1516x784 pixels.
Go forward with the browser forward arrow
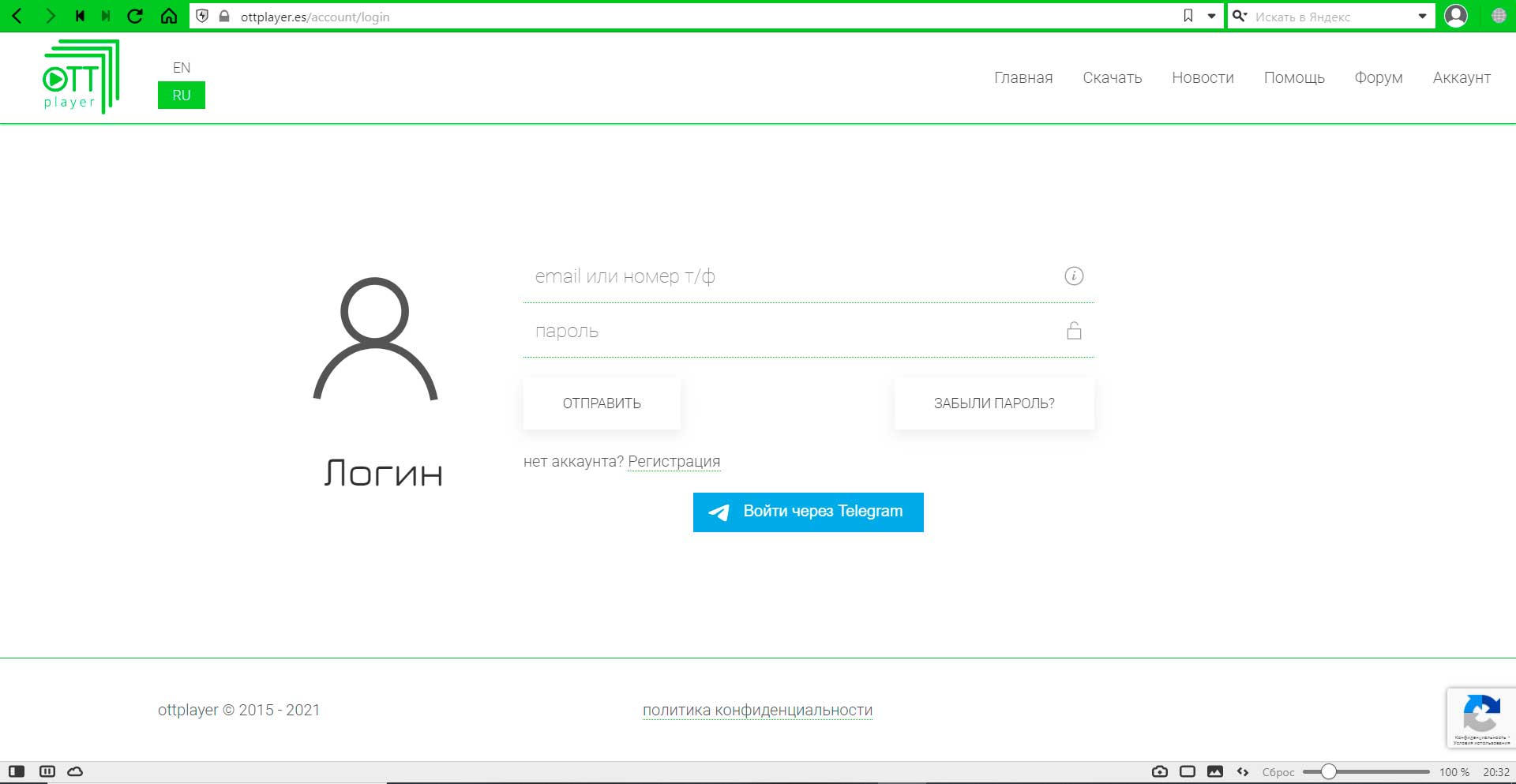coord(50,16)
